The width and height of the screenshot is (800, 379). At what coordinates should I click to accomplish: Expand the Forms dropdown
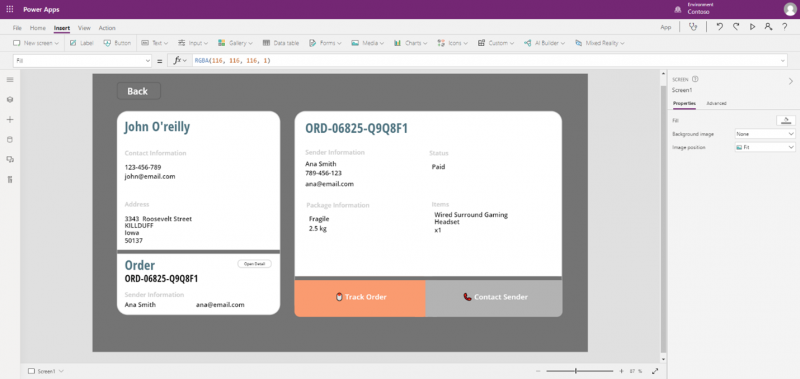(339, 43)
